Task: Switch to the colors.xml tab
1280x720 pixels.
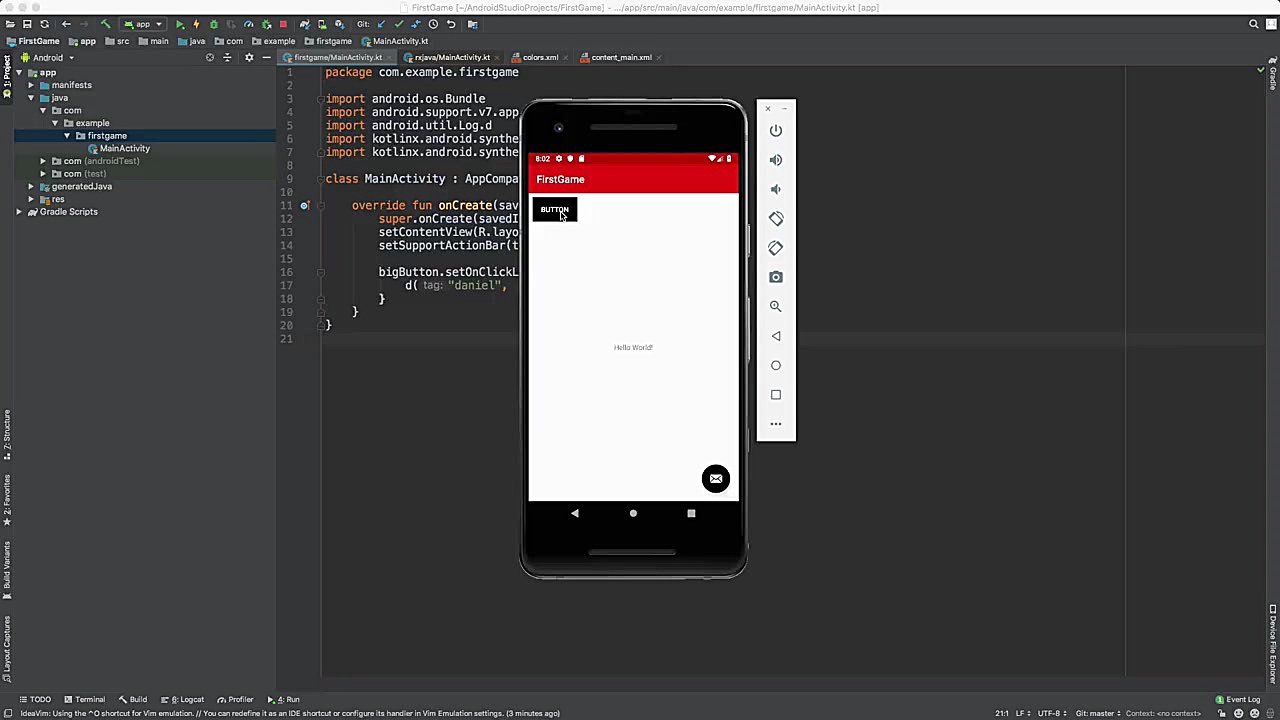Action: tap(539, 57)
